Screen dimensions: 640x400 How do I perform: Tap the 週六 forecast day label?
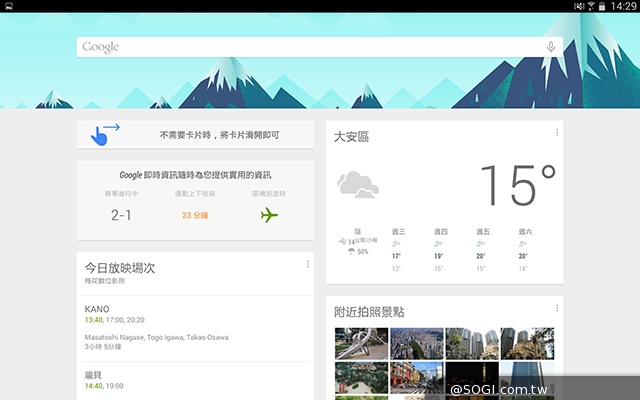pos(525,232)
